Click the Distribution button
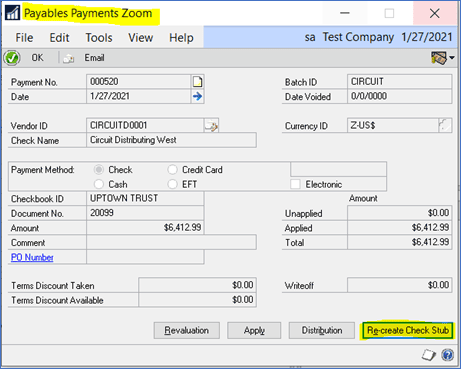The image size is (461, 369). coord(322,330)
